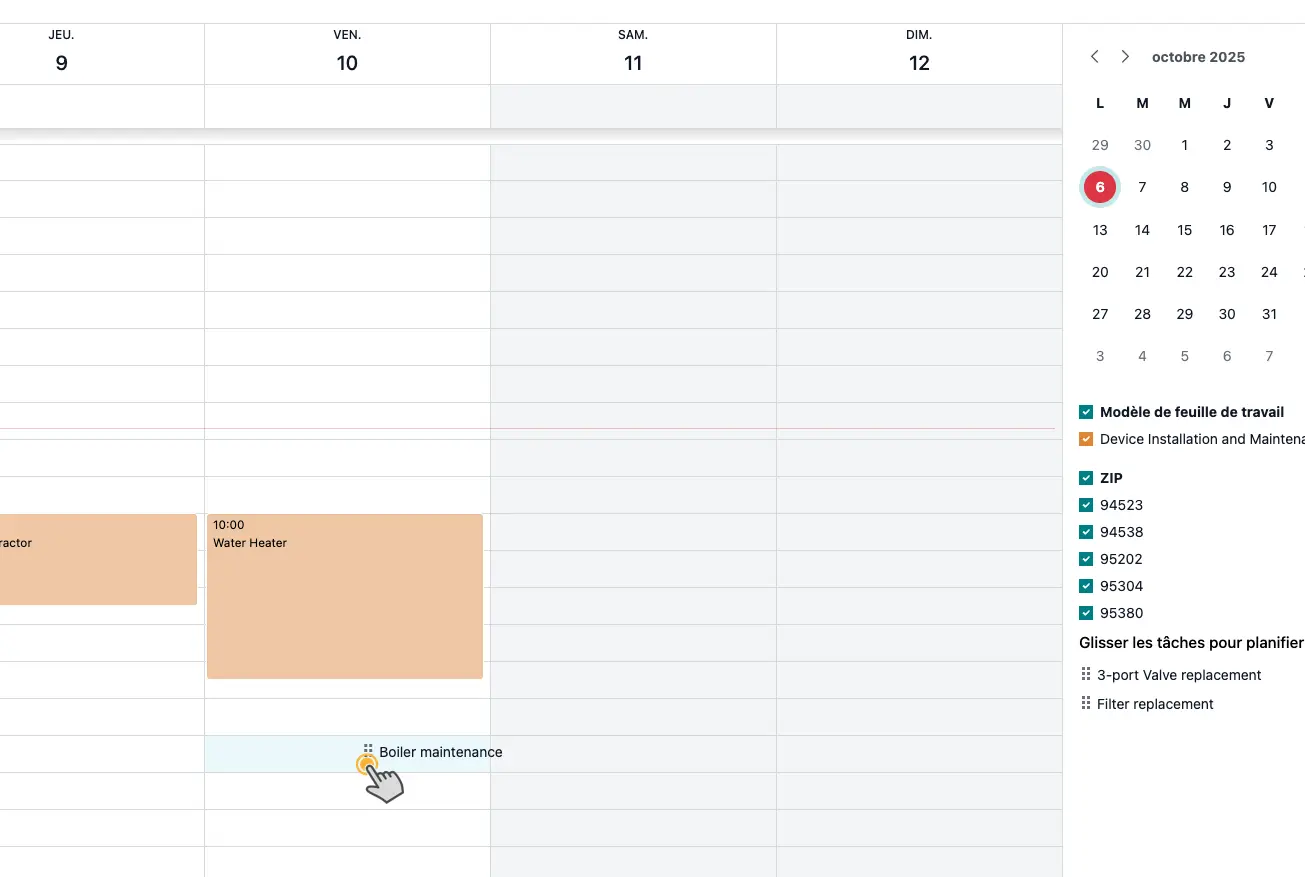
Task: Disable ZIP code 94523 filter
Action: [x=1086, y=505]
